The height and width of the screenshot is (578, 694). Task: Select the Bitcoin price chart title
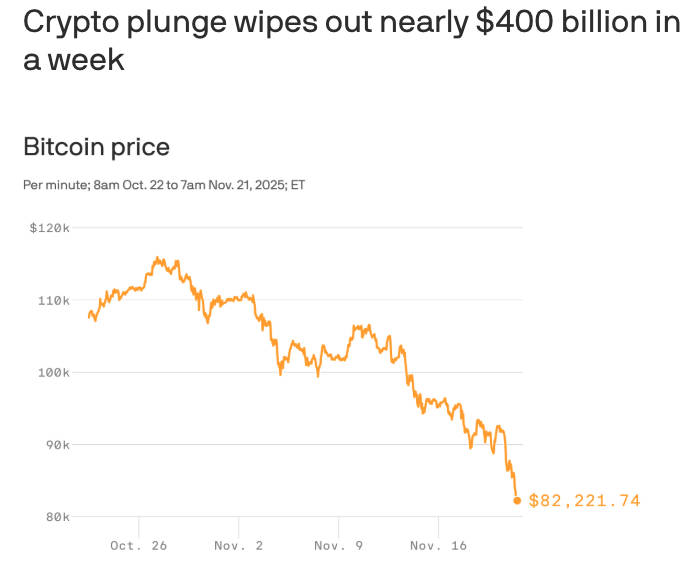click(96, 147)
